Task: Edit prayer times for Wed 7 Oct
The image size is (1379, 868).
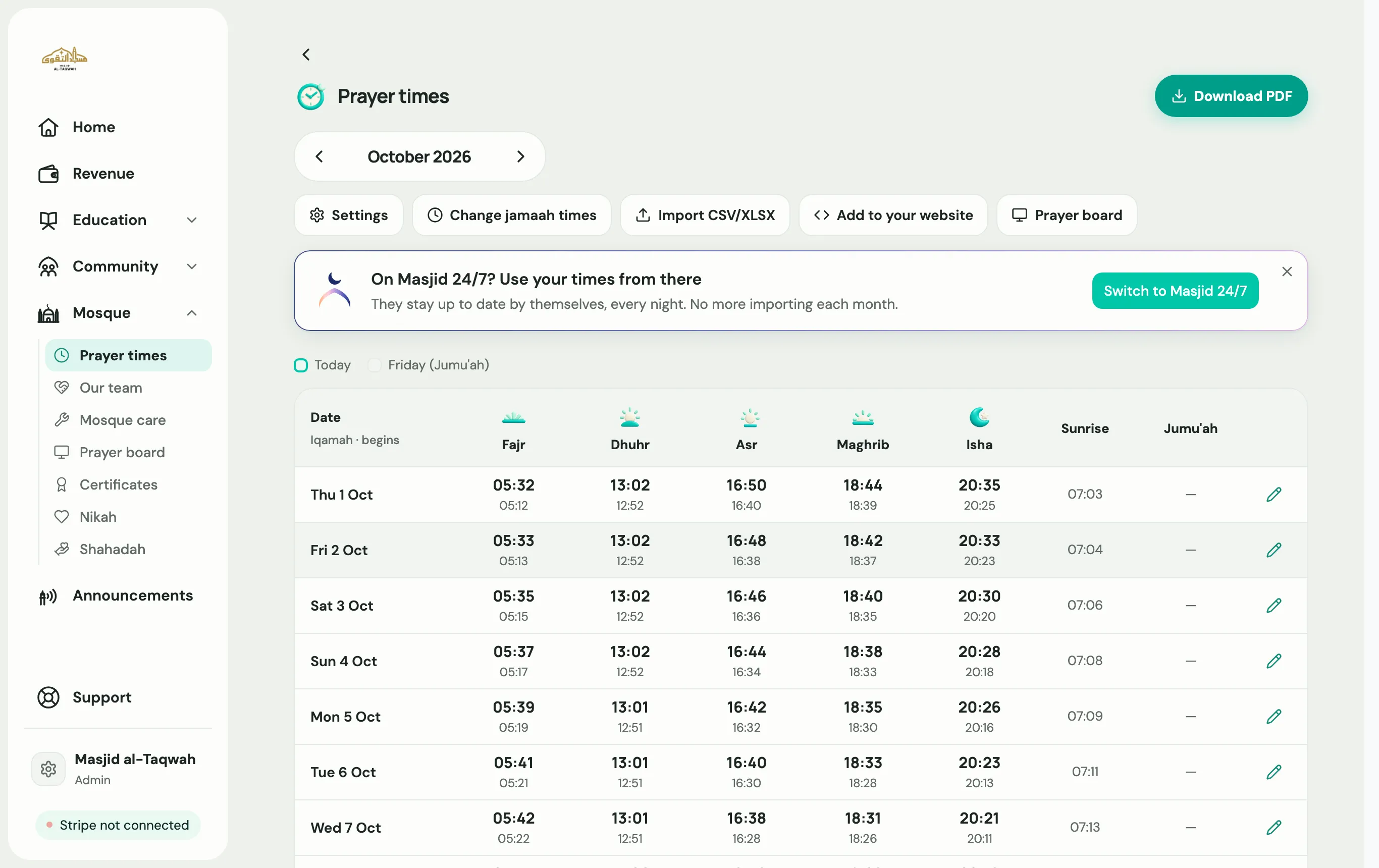Action: click(1274, 827)
